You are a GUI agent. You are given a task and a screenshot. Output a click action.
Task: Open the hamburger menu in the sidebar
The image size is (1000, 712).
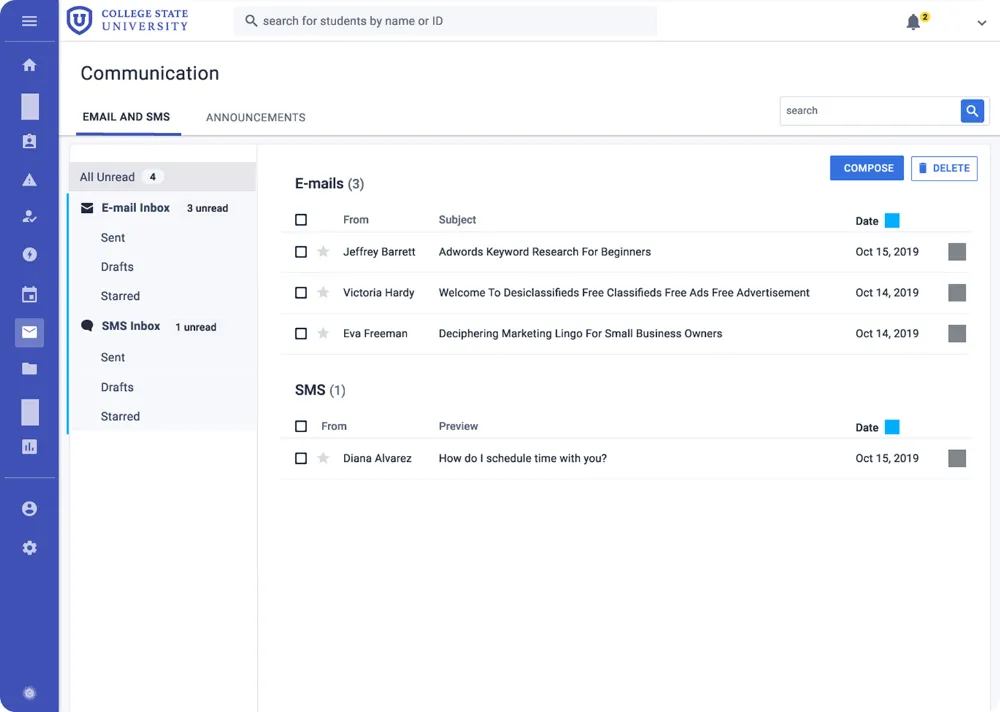29,21
